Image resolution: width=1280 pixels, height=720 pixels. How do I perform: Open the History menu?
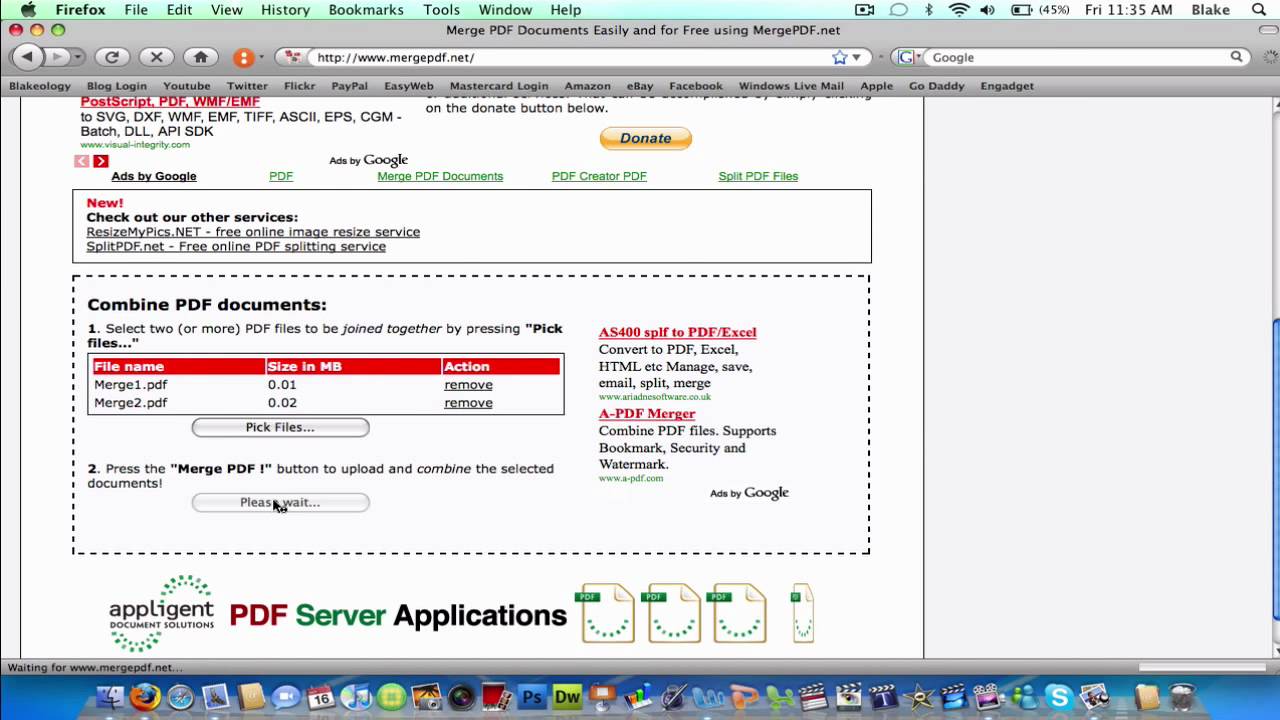coord(285,10)
